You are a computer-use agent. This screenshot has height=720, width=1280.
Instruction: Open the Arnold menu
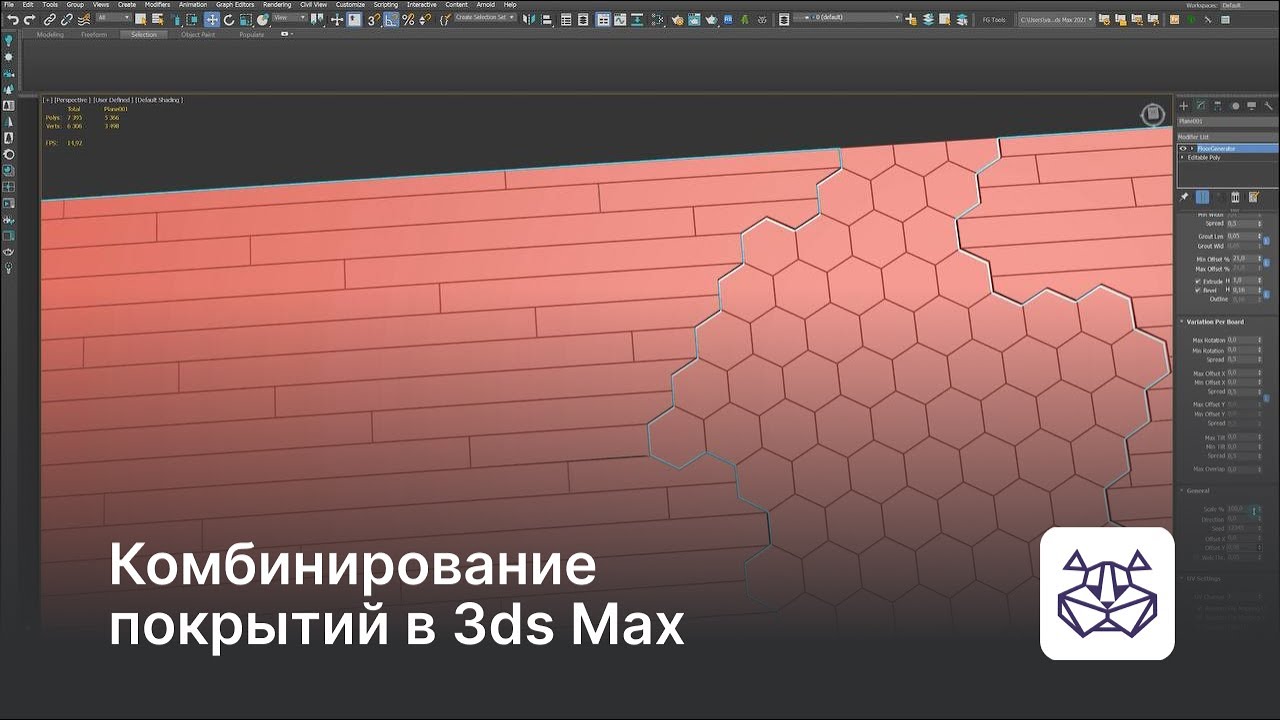point(485,5)
